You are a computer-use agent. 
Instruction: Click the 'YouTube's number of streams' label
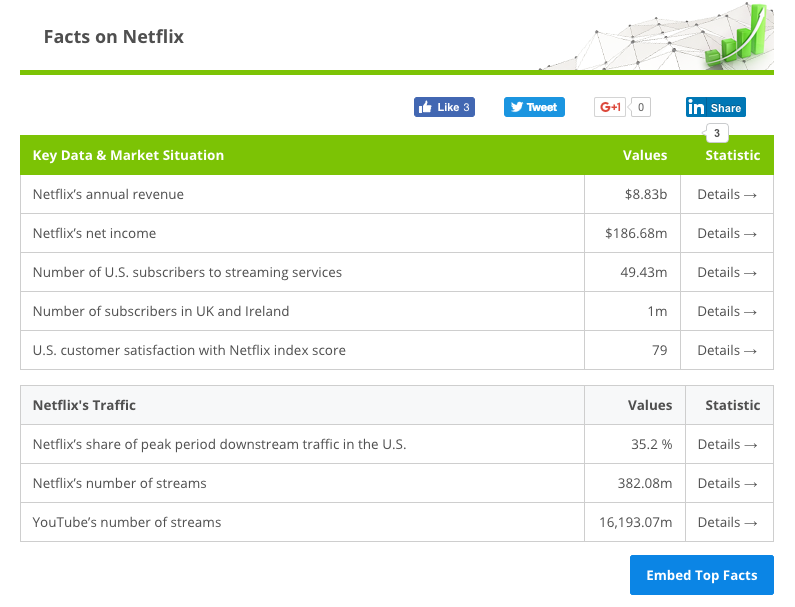127,522
